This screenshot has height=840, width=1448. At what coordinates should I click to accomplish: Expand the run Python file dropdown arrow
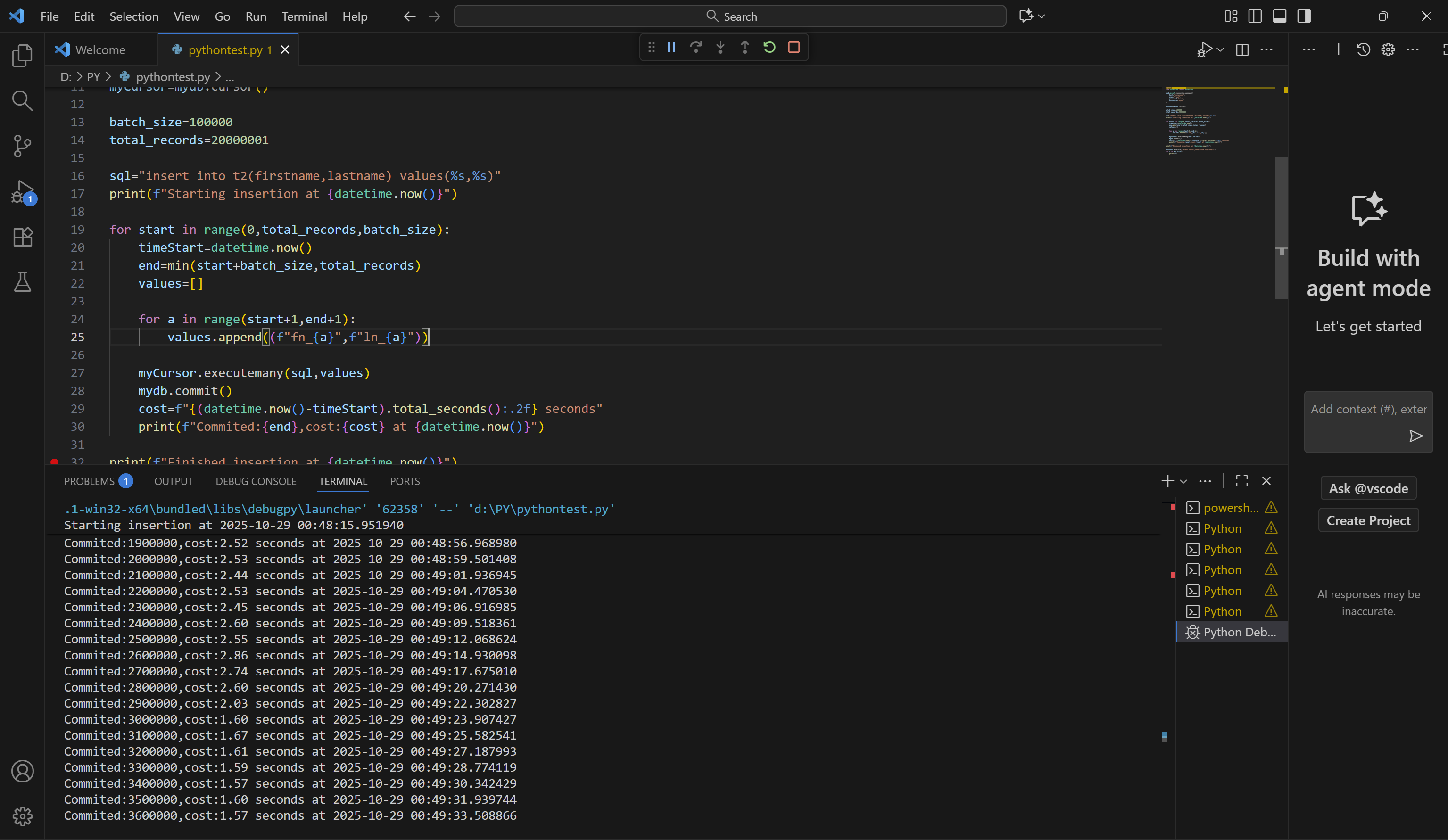pos(1220,50)
